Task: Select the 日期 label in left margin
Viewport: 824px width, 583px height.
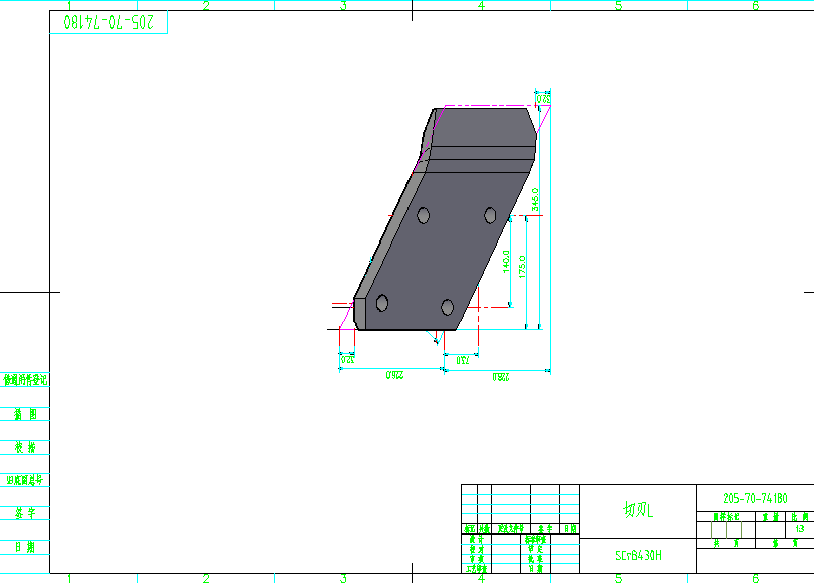Action: [x=24, y=547]
